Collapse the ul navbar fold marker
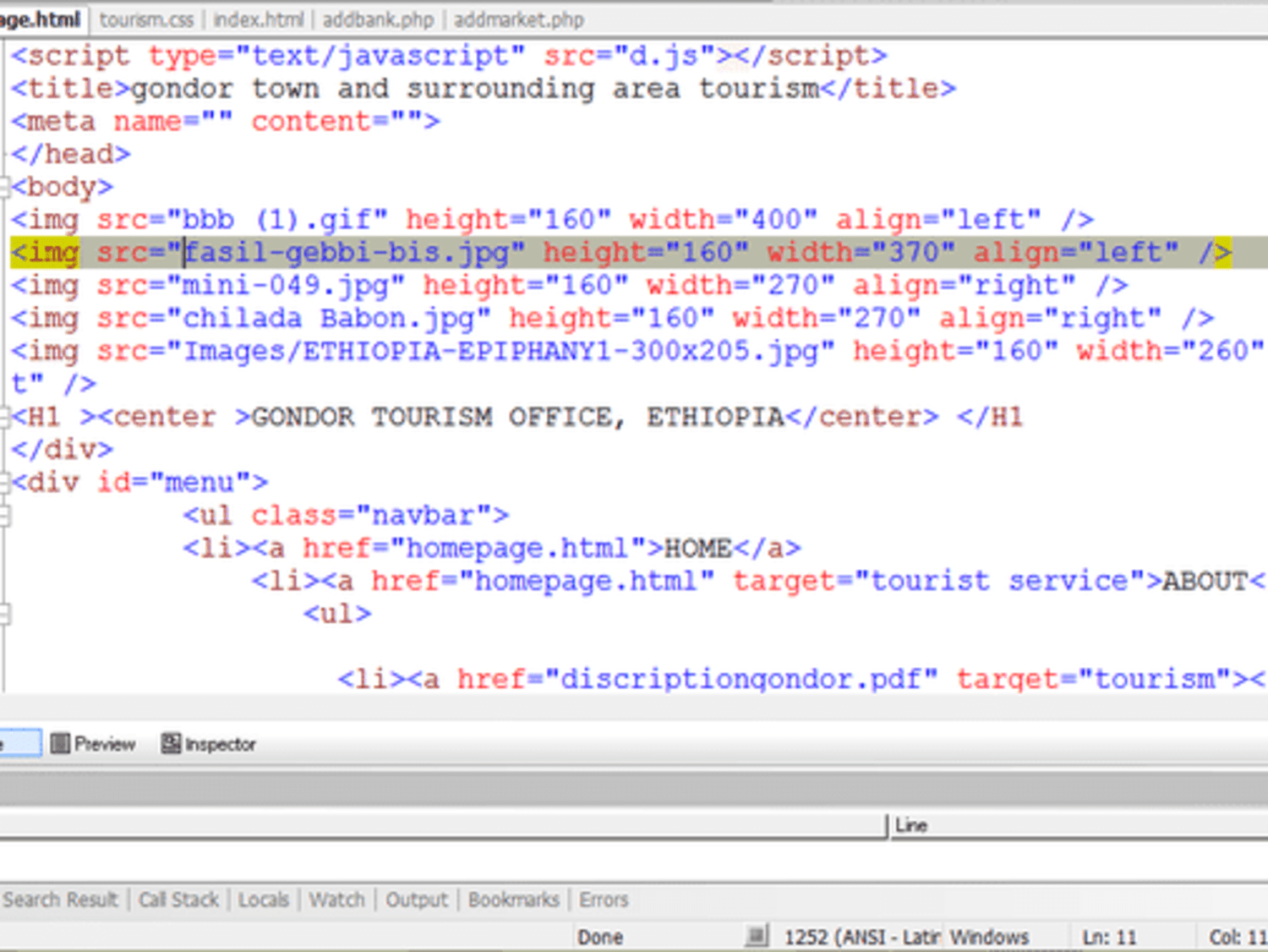Viewport: 1268px width, 952px height. point(3,516)
